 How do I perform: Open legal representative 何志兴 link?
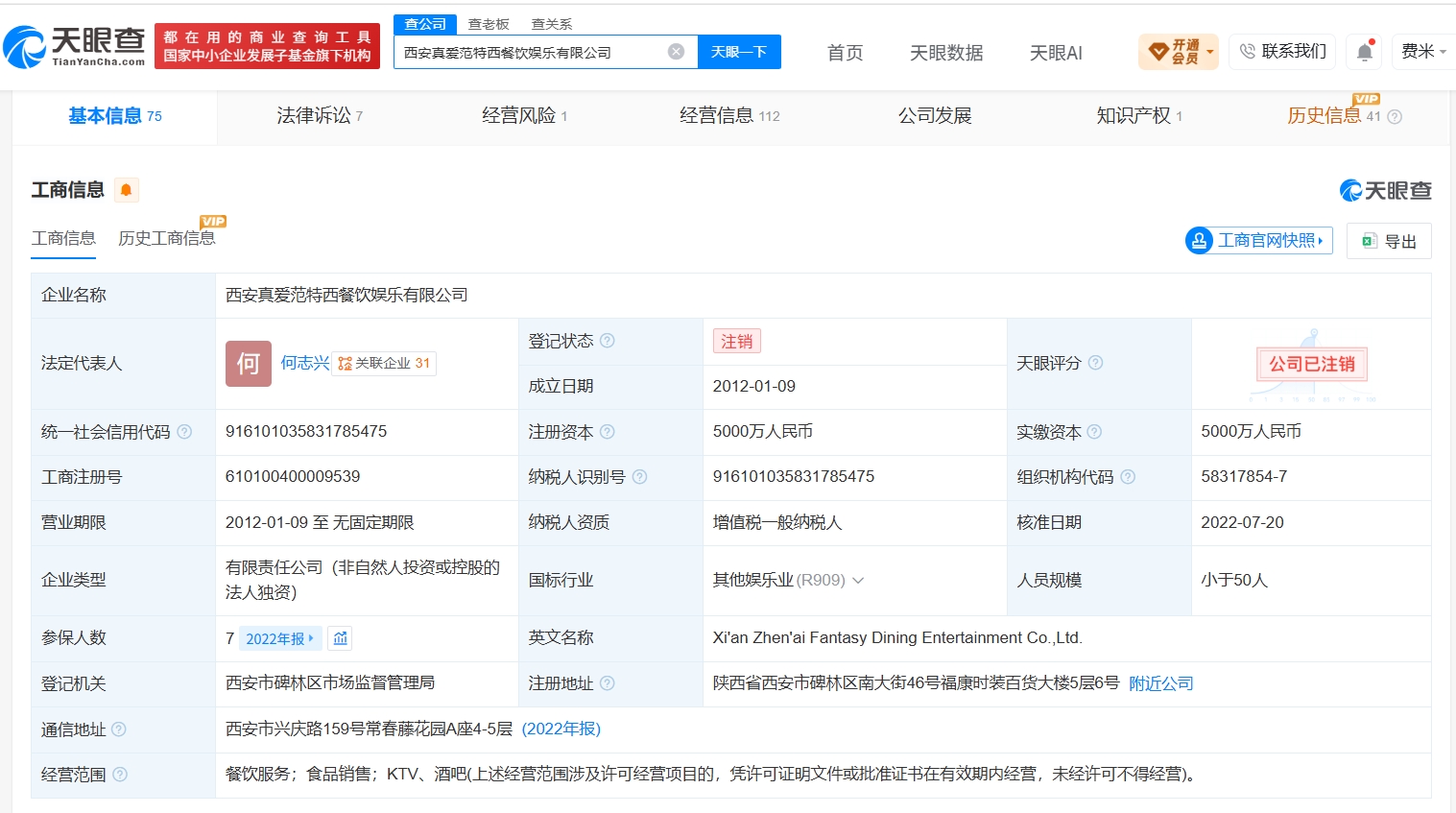(x=305, y=363)
